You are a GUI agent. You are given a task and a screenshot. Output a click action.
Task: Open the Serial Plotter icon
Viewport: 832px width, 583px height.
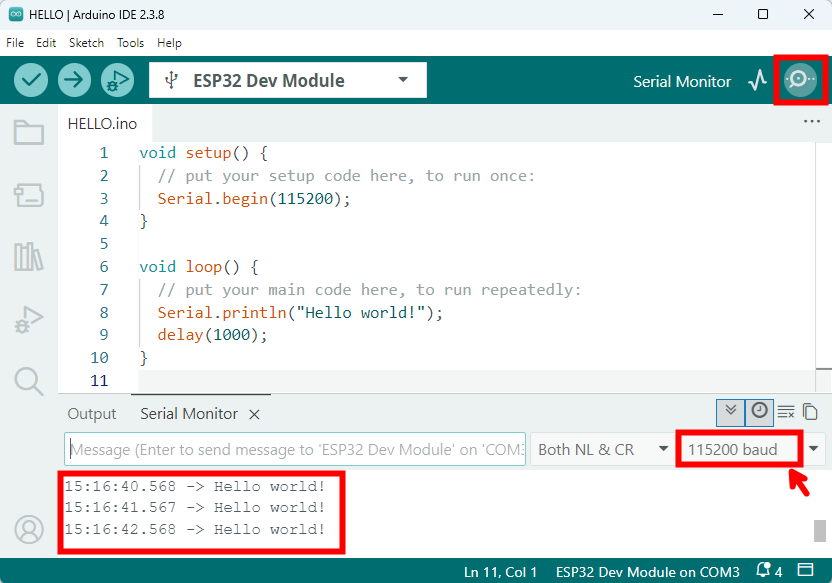(x=758, y=80)
